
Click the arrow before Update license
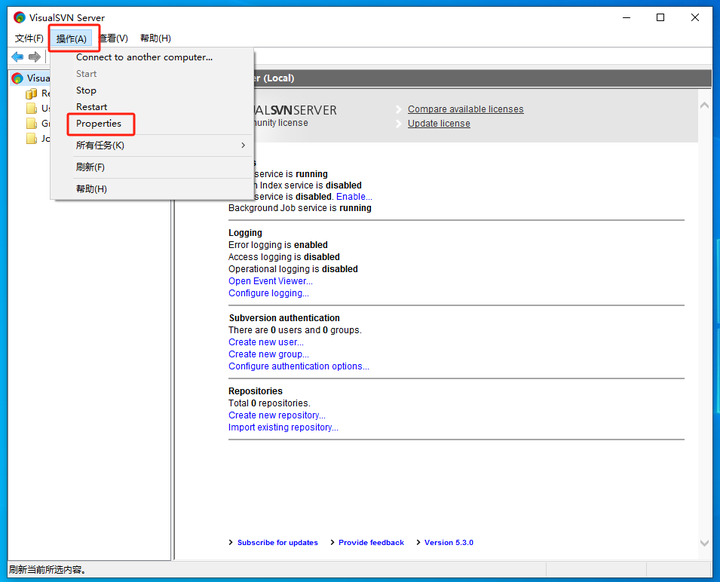(x=399, y=124)
